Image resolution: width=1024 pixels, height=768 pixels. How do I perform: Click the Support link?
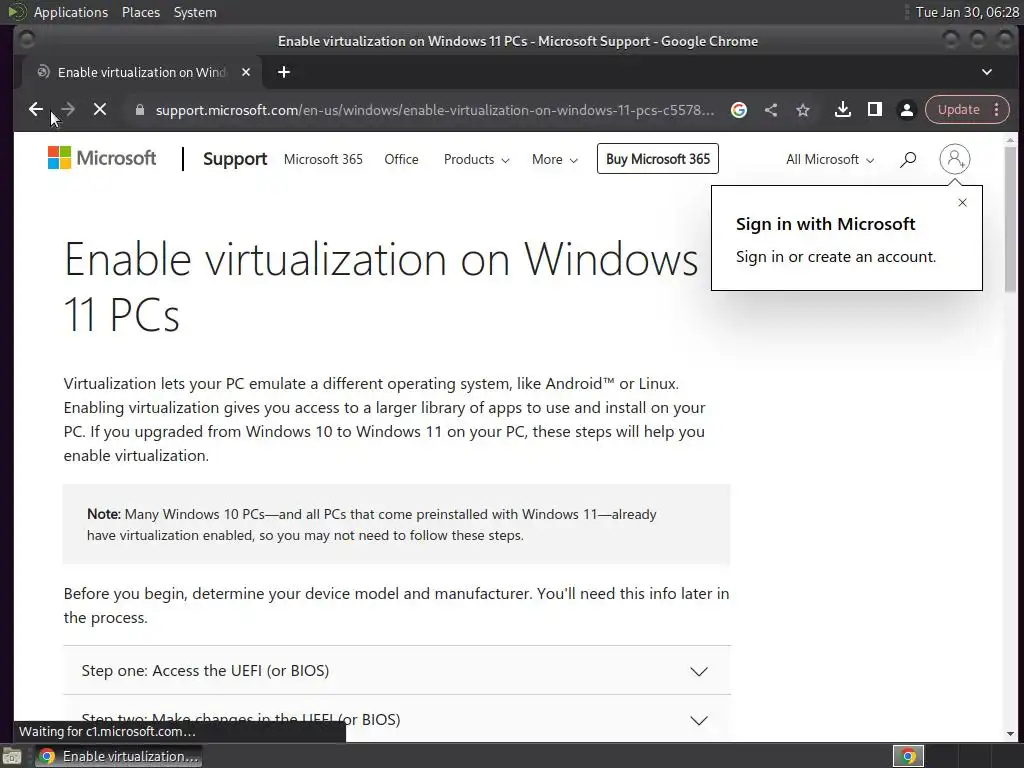(x=234, y=159)
